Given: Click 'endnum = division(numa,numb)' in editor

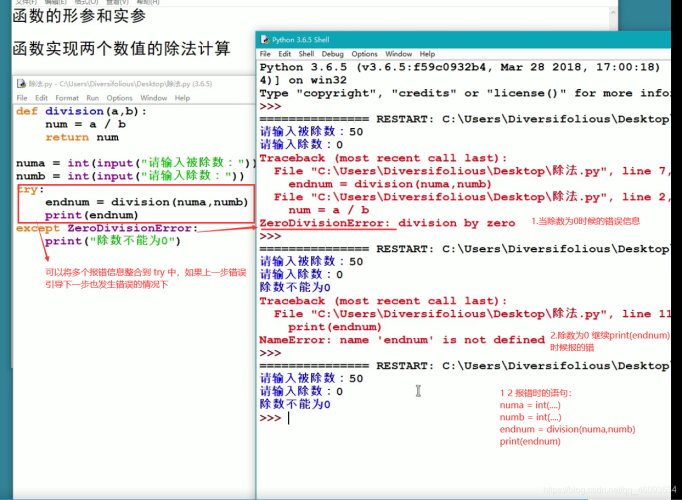Looking at the screenshot, I should 147,202.
